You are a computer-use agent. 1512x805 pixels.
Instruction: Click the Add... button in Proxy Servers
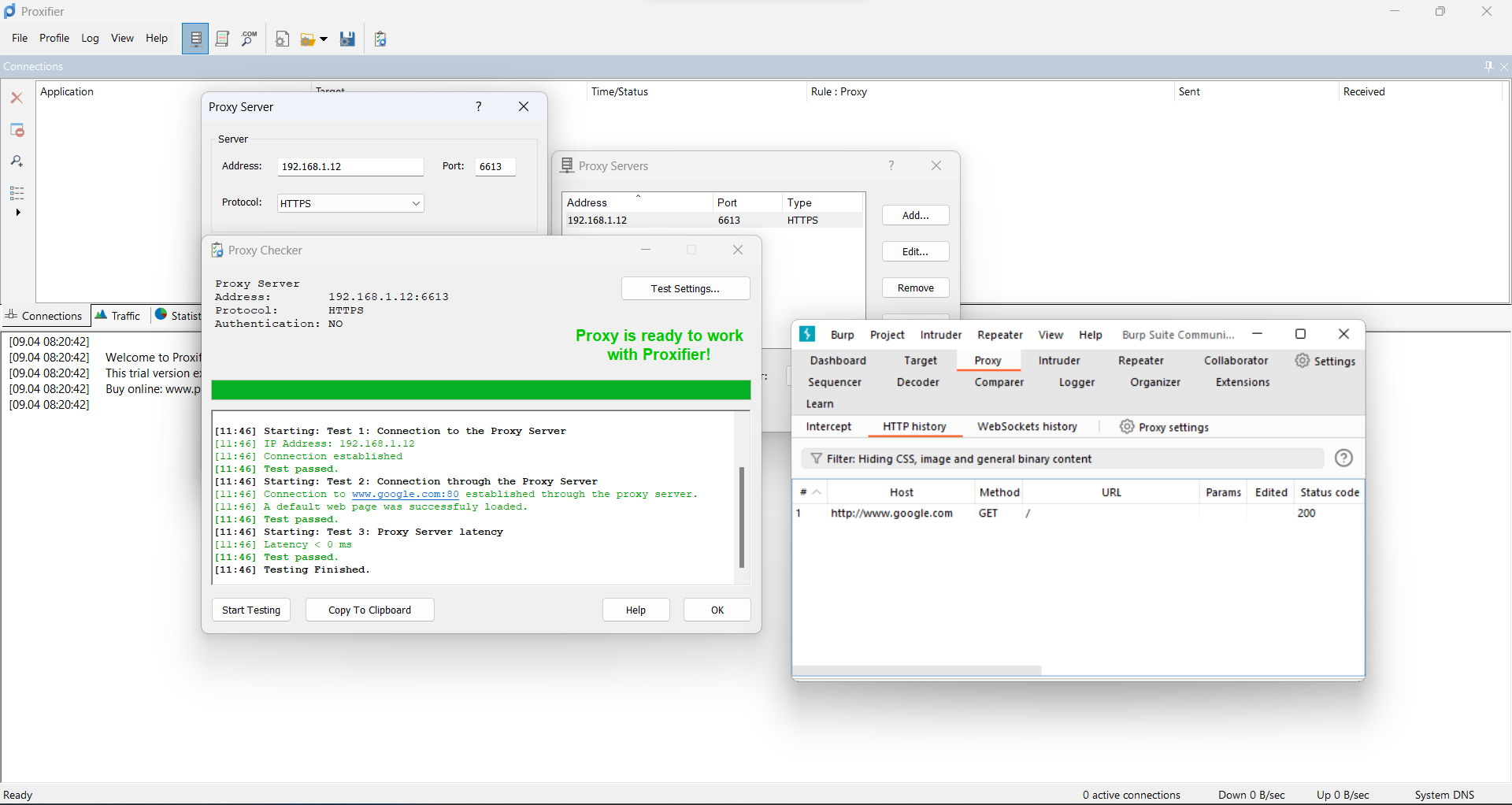[x=915, y=215]
